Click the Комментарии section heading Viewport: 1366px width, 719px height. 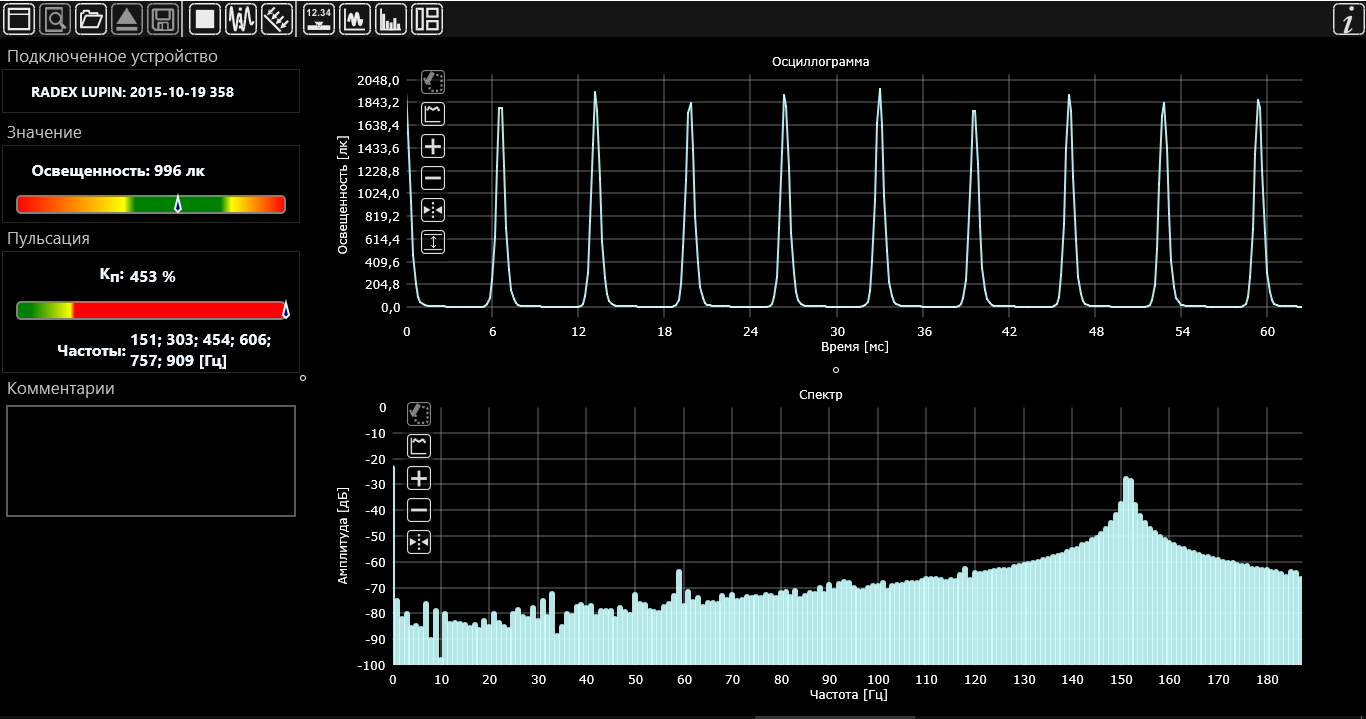(61, 388)
